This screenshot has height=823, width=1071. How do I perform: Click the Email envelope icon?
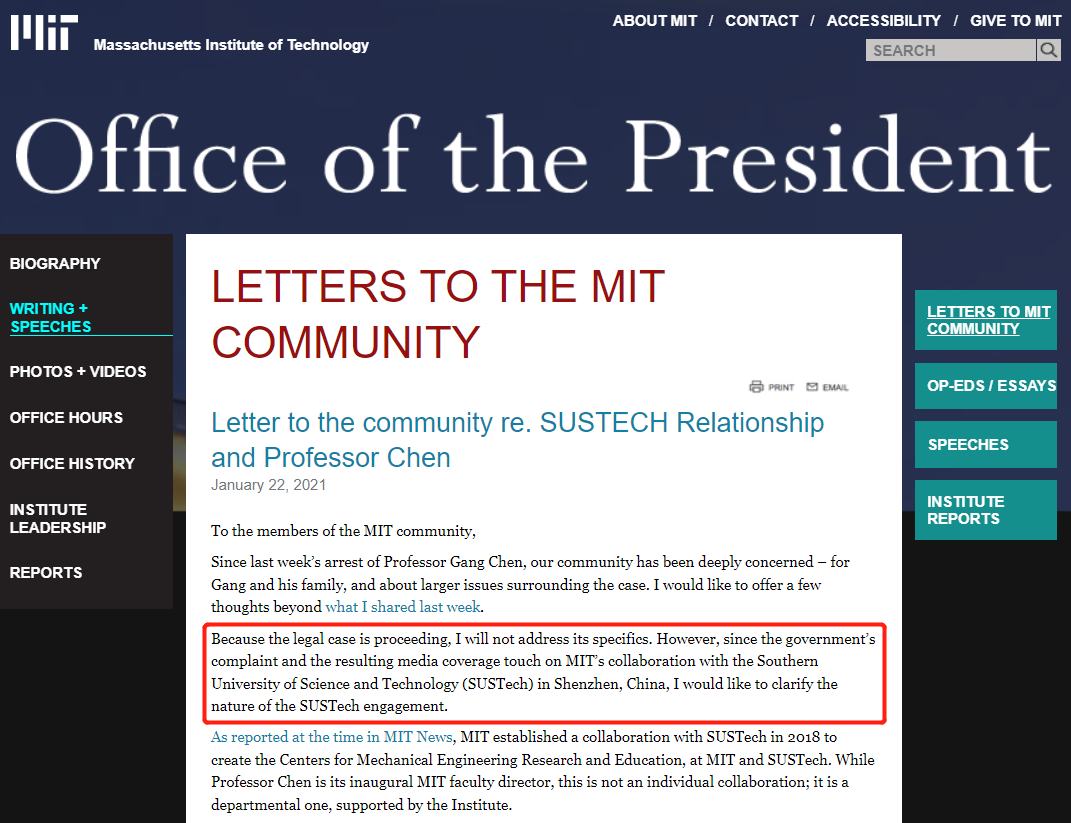click(x=812, y=387)
